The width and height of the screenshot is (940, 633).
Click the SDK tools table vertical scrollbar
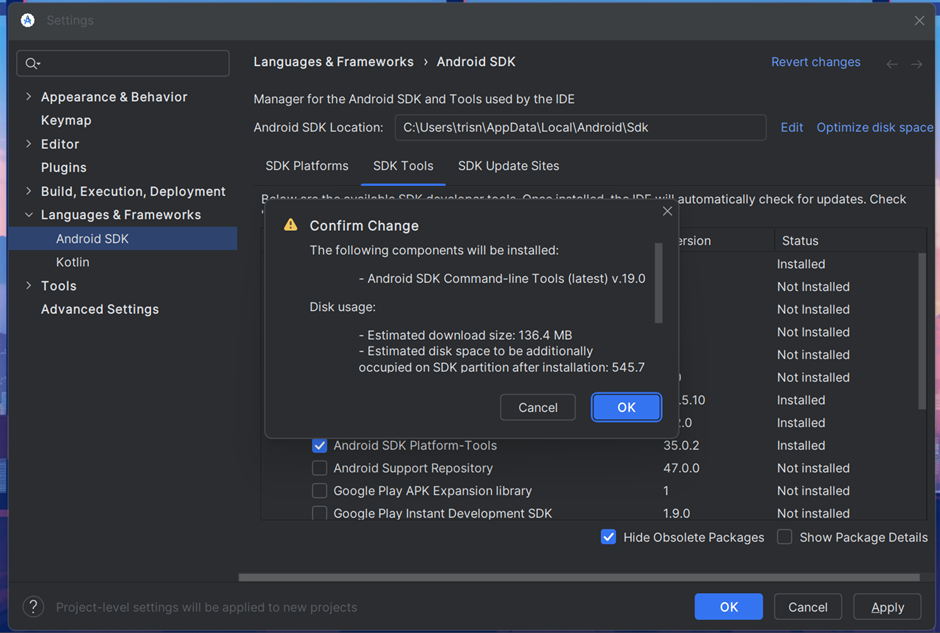[922, 331]
